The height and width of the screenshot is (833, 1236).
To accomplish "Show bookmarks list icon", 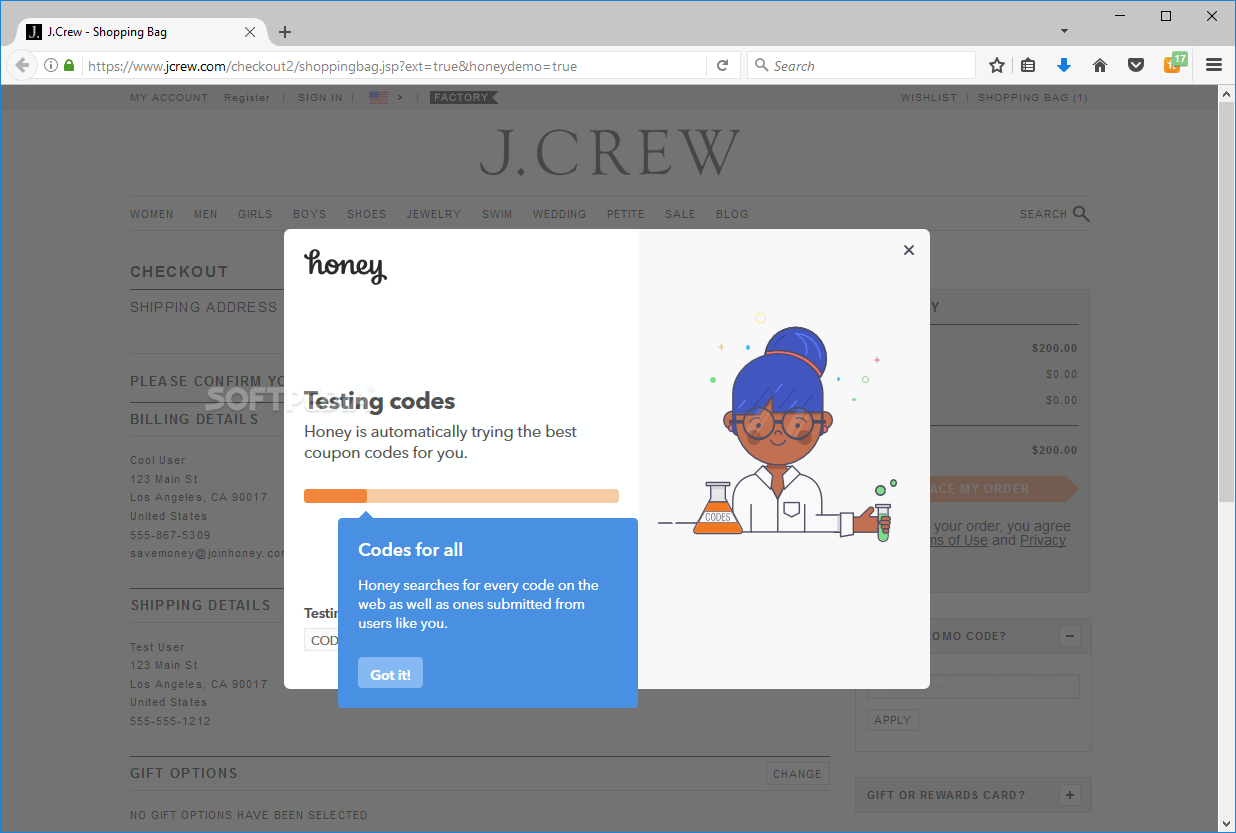I will (x=1028, y=65).
